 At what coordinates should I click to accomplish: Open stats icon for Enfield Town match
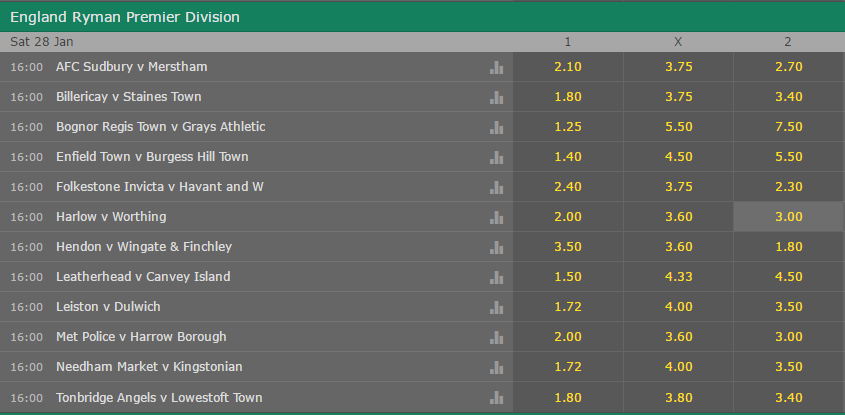pyautogui.click(x=496, y=157)
